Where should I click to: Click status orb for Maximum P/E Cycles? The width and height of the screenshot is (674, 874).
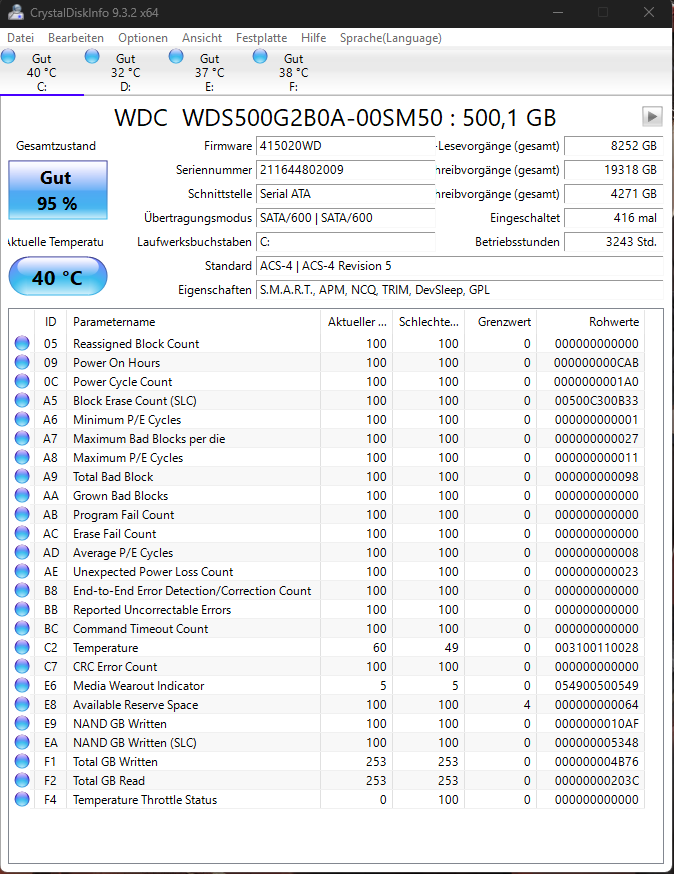click(22, 457)
